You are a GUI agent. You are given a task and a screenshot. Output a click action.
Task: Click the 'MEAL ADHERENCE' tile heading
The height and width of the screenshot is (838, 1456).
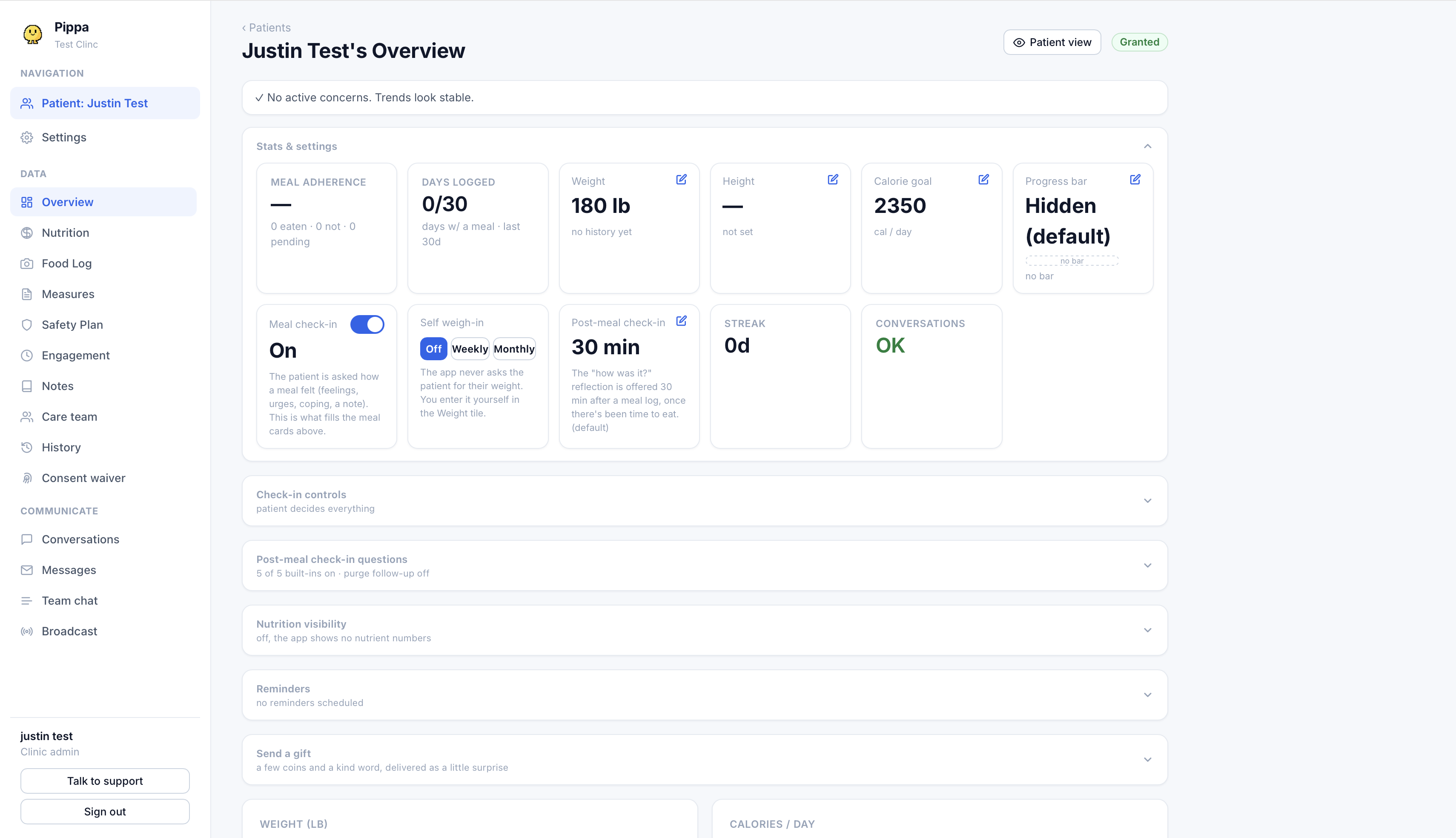(x=318, y=182)
